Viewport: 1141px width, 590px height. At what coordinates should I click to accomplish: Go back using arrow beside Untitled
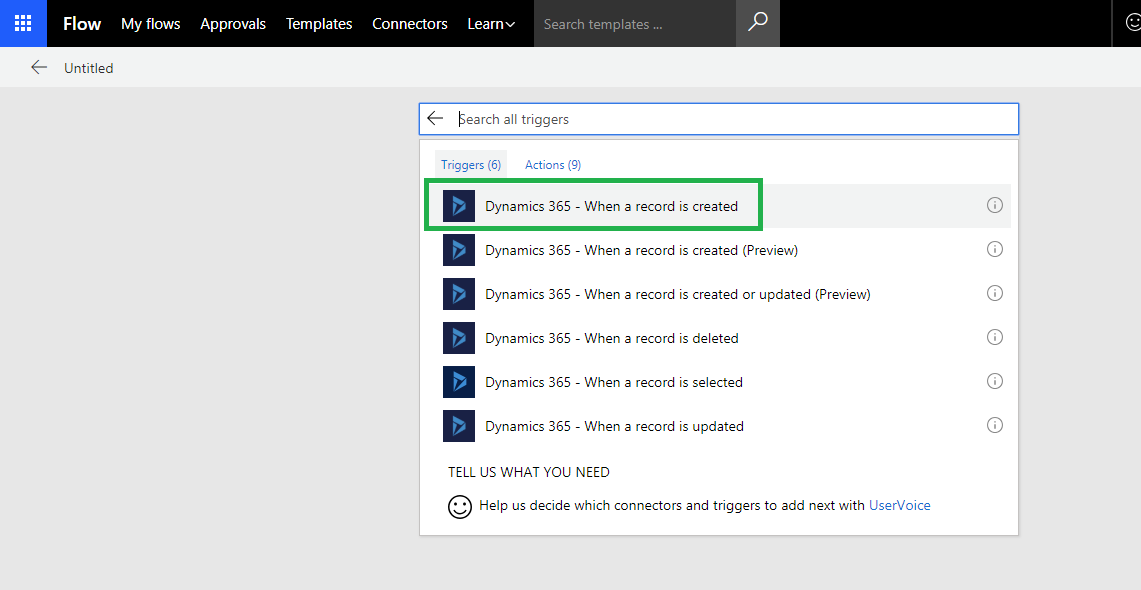pyautogui.click(x=39, y=68)
